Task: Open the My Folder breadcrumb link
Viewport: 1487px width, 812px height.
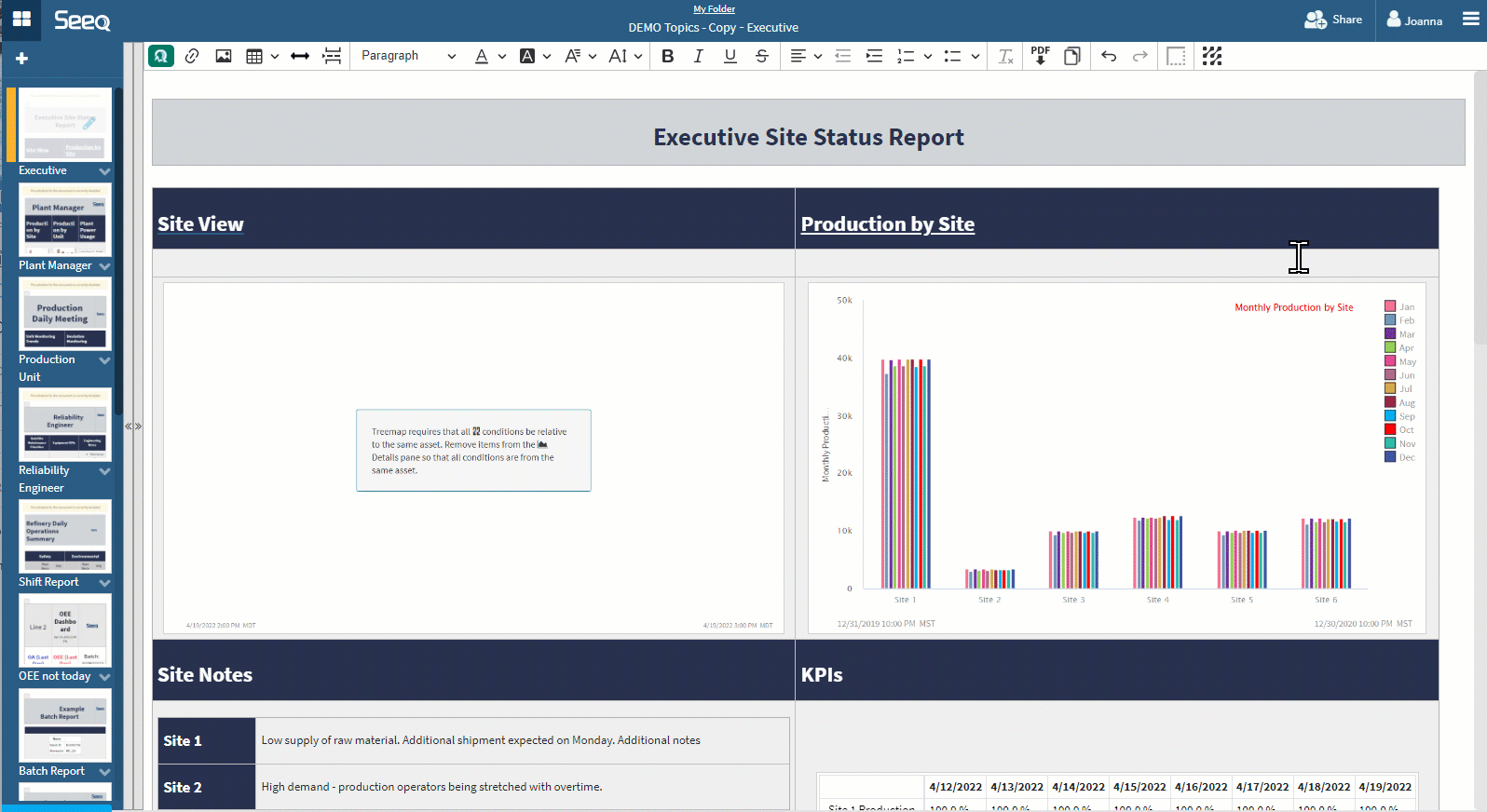Action: coord(715,9)
